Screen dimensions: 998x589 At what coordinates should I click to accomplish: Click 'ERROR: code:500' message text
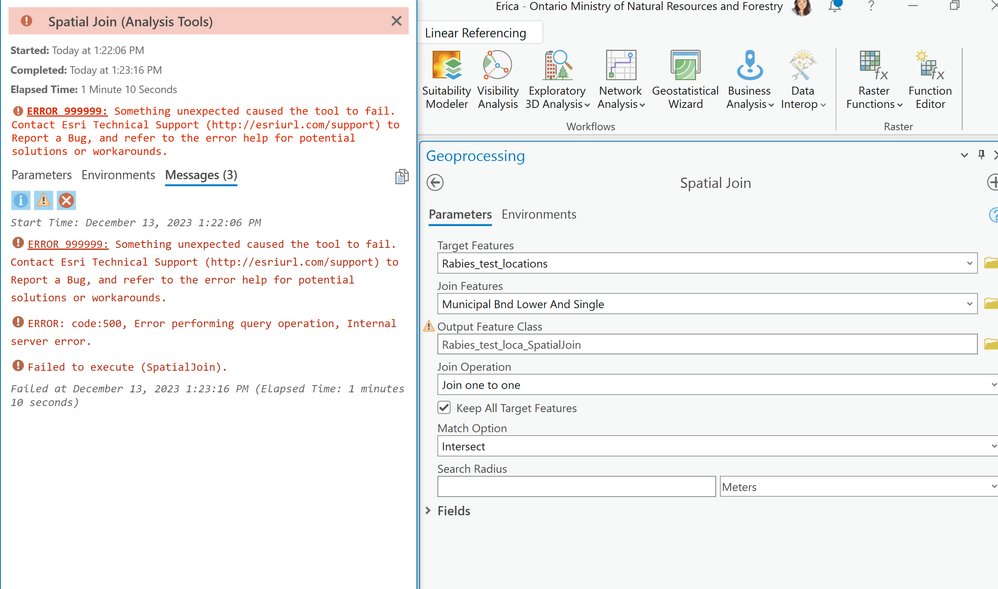coord(204,332)
